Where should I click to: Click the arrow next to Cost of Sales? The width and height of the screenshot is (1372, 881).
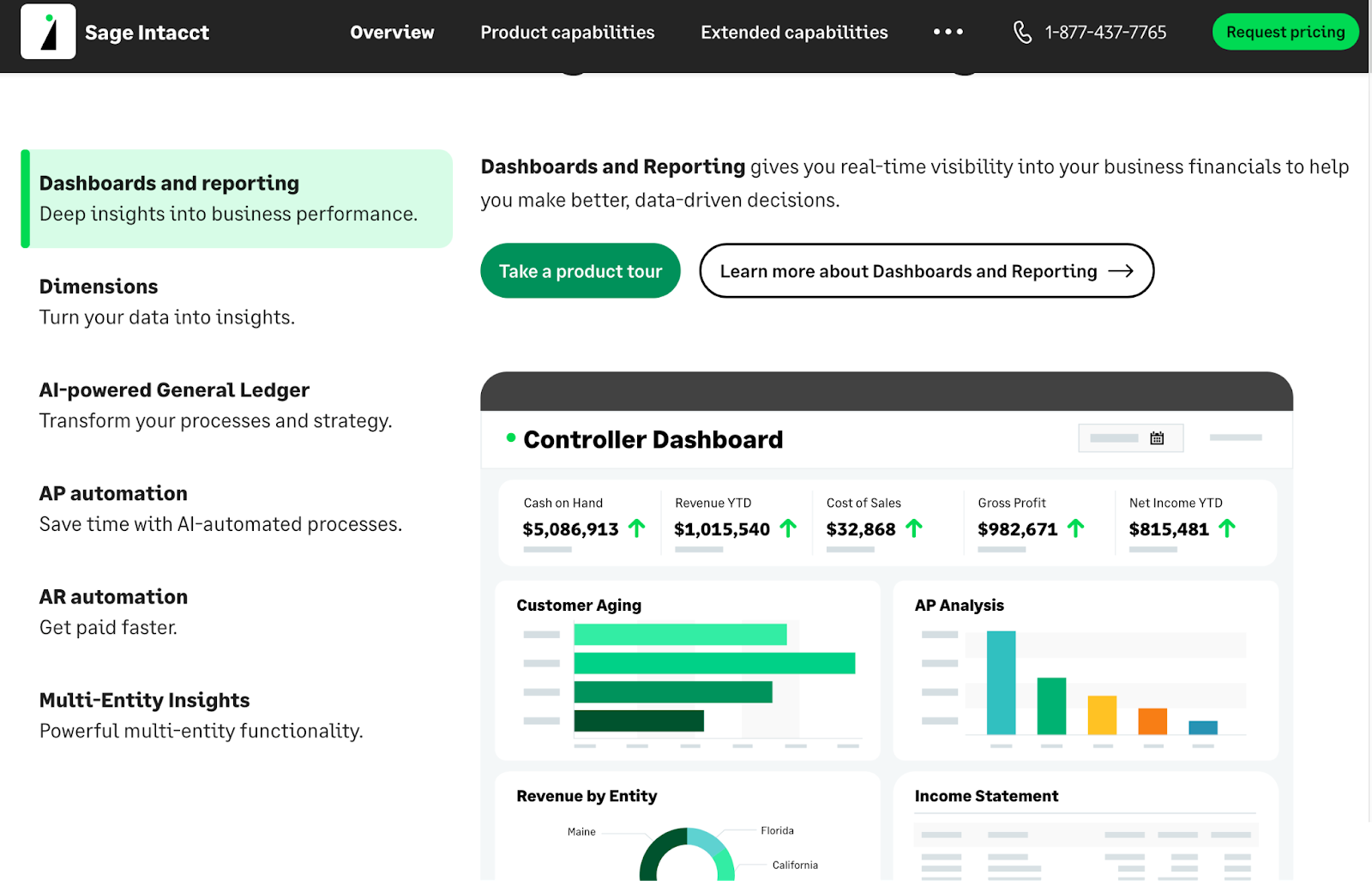(x=914, y=528)
